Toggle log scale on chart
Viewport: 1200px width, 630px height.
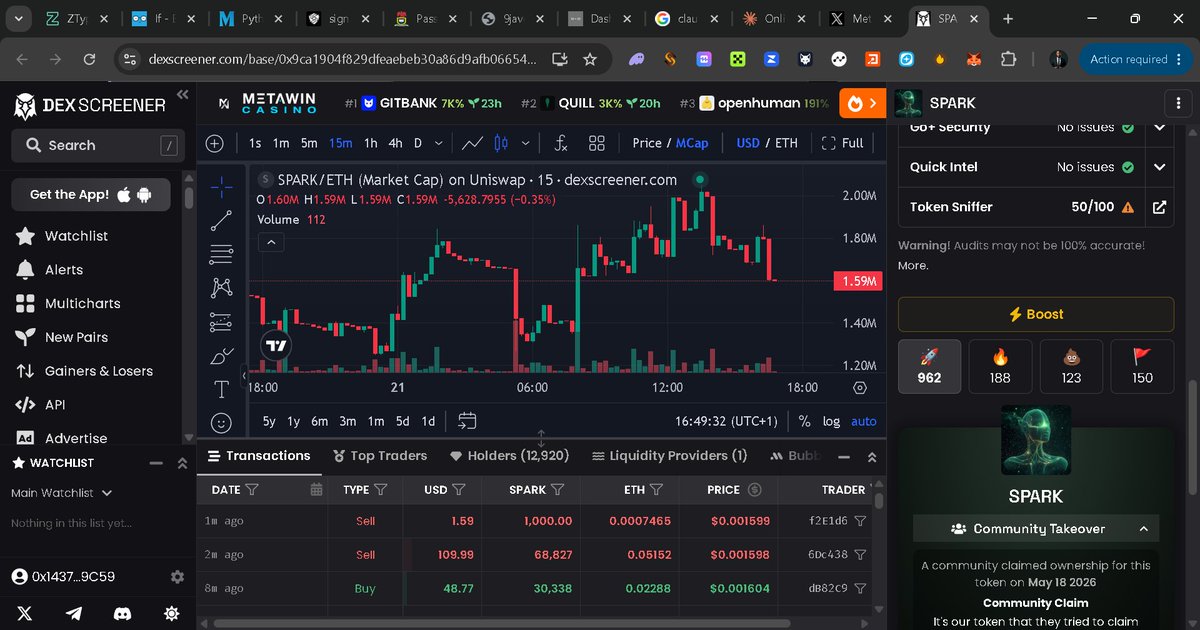coord(831,421)
